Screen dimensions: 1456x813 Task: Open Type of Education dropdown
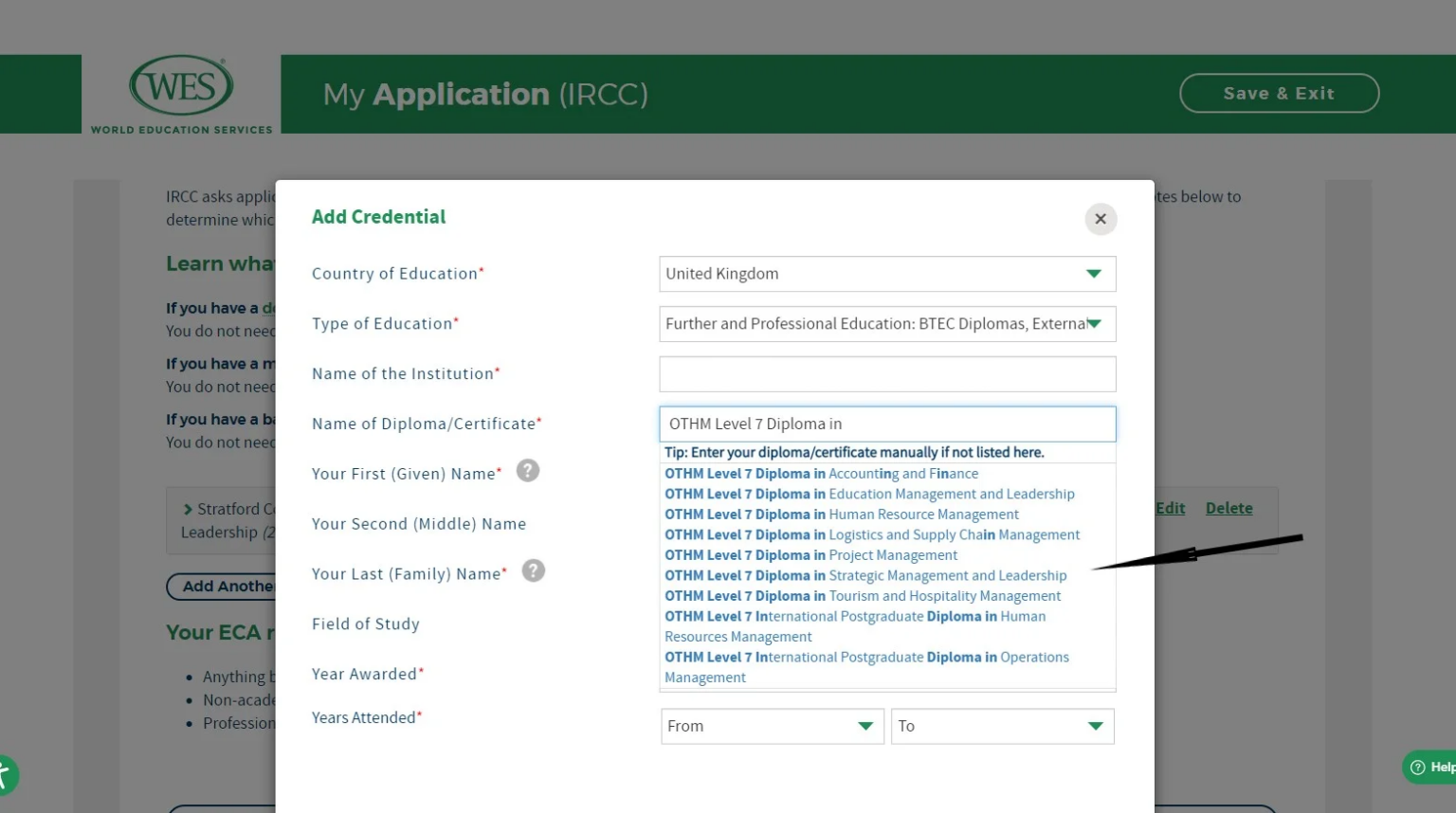(887, 324)
